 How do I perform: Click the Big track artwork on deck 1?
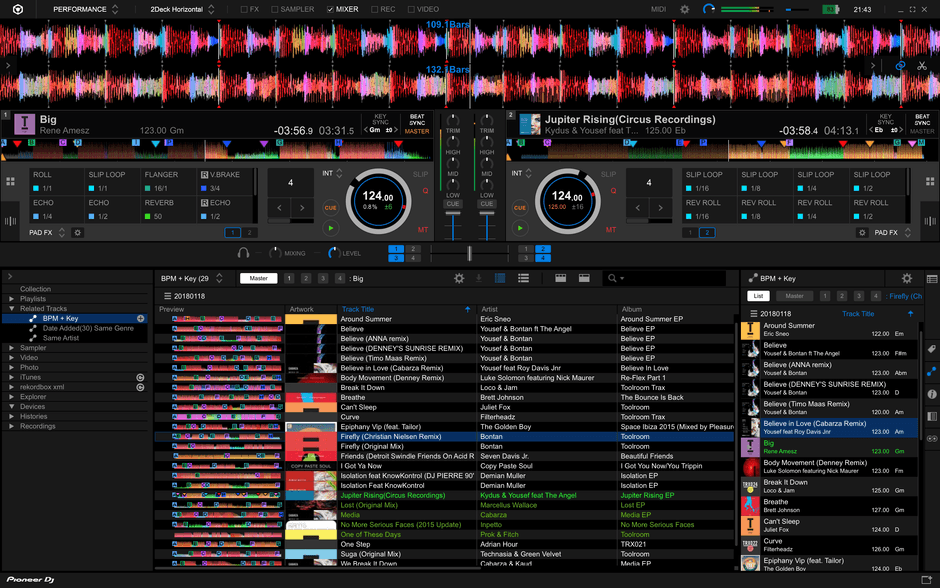25,124
